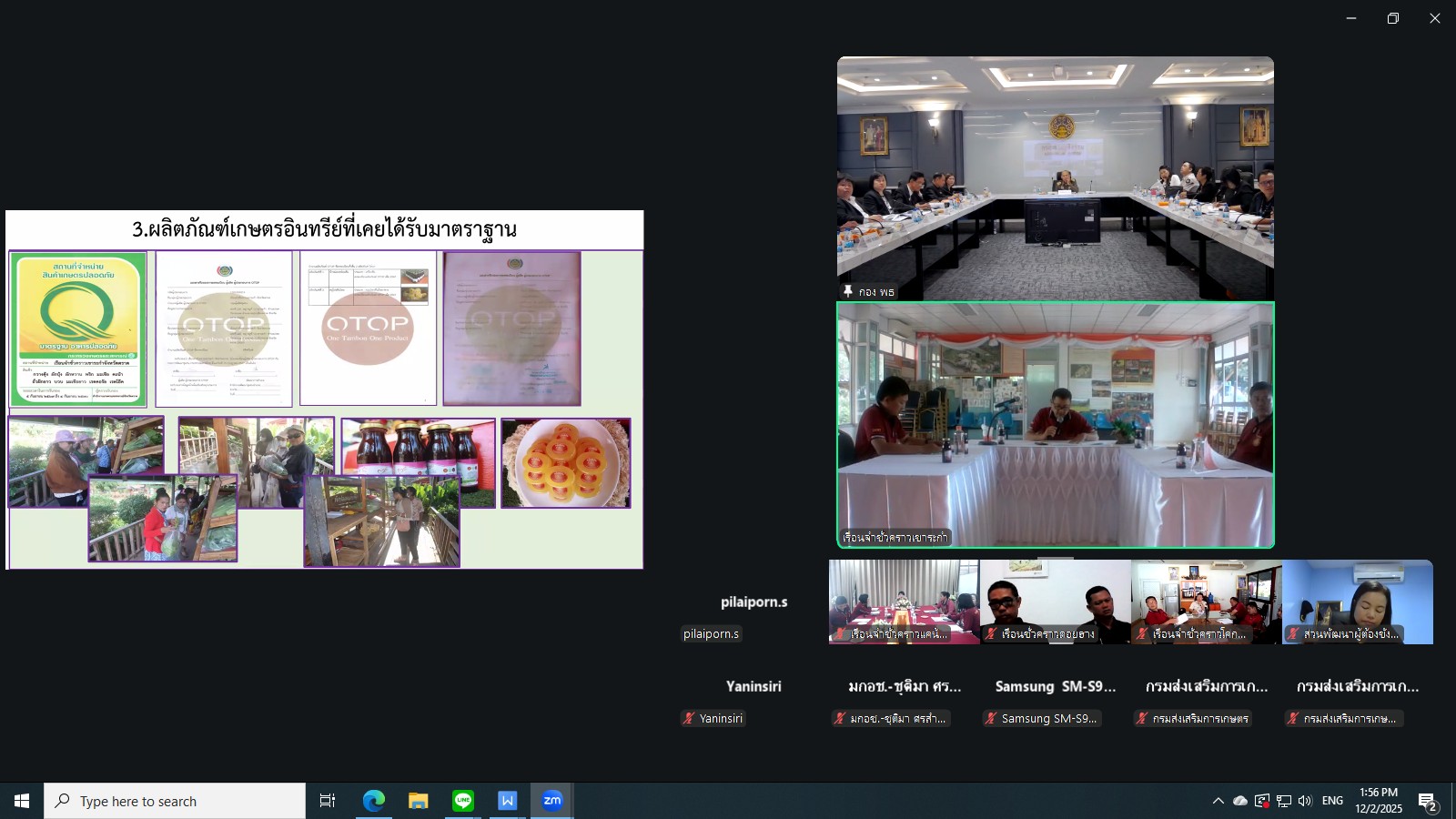The image size is (1456, 819).
Task: Launch LINE from the taskbar
Action: tap(463, 801)
